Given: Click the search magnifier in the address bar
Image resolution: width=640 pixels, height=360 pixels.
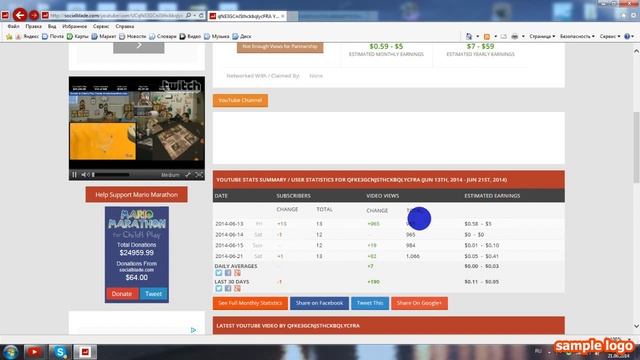Looking at the screenshot, I should [x=189, y=16].
